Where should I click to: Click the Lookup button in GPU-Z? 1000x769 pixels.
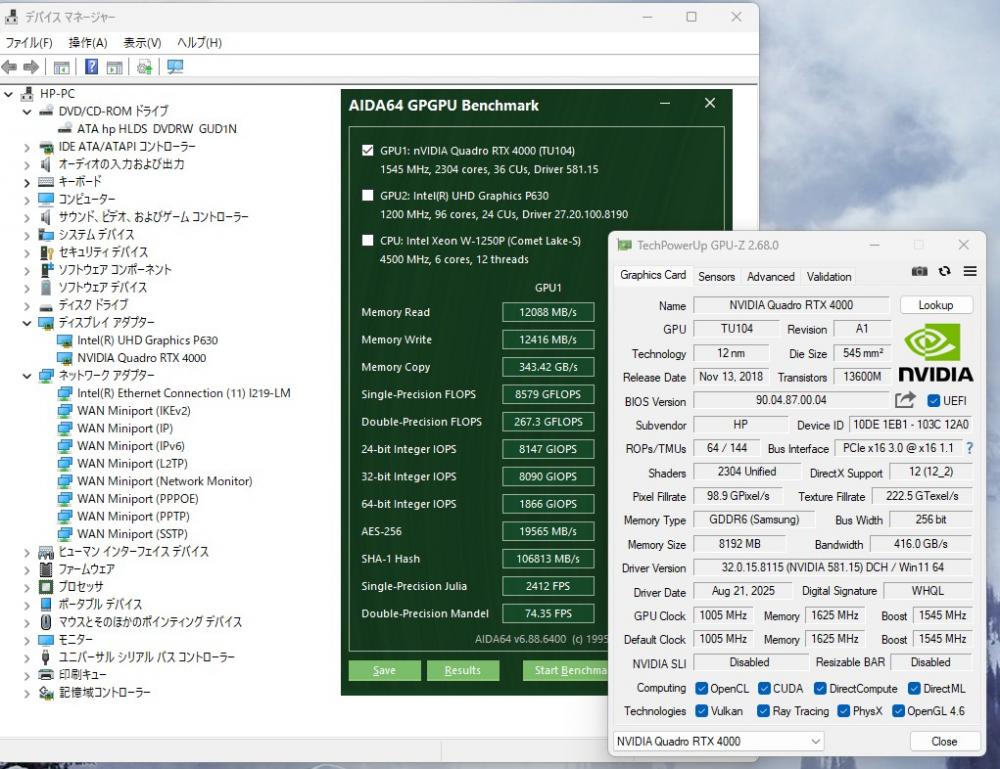pos(936,305)
